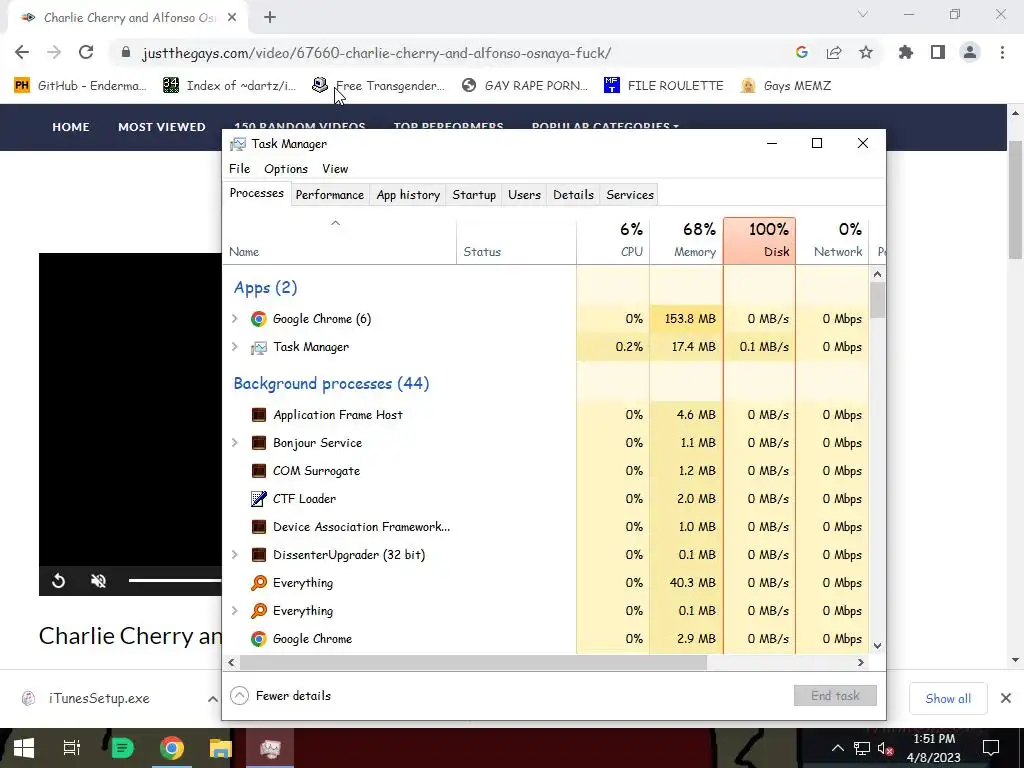The width and height of the screenshot is (1024, 768).
Task: Collapse Task Manager with Fewer details
Action: pos(281,696)
